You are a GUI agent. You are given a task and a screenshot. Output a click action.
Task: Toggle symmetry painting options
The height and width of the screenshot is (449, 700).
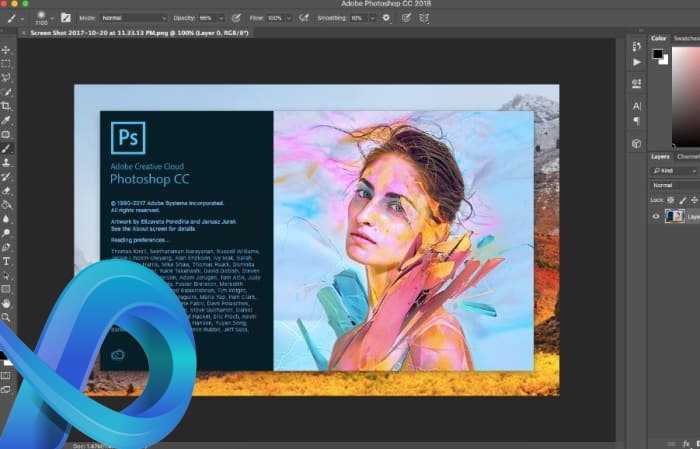coord(424,18)
